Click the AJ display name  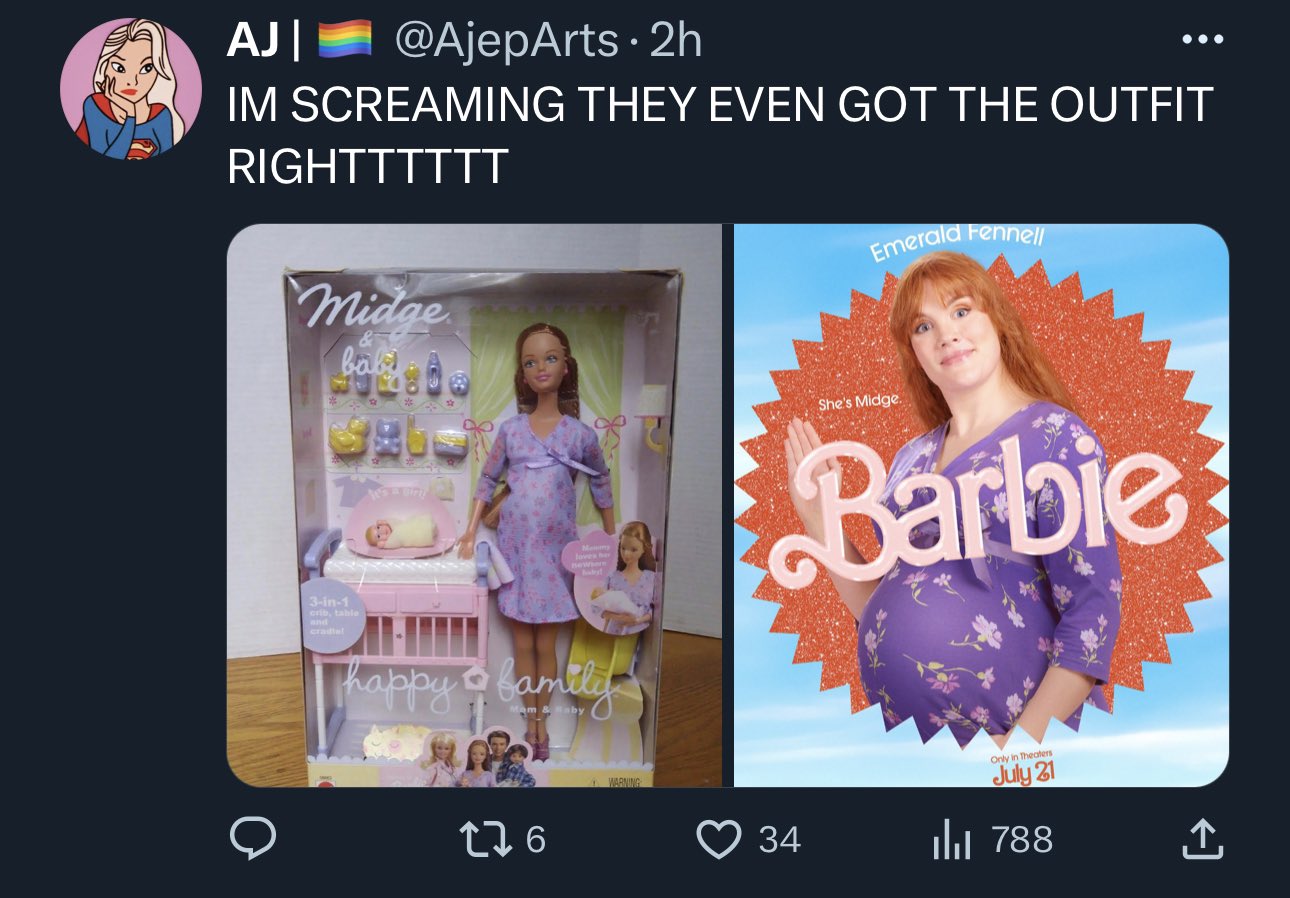(254, 41)
